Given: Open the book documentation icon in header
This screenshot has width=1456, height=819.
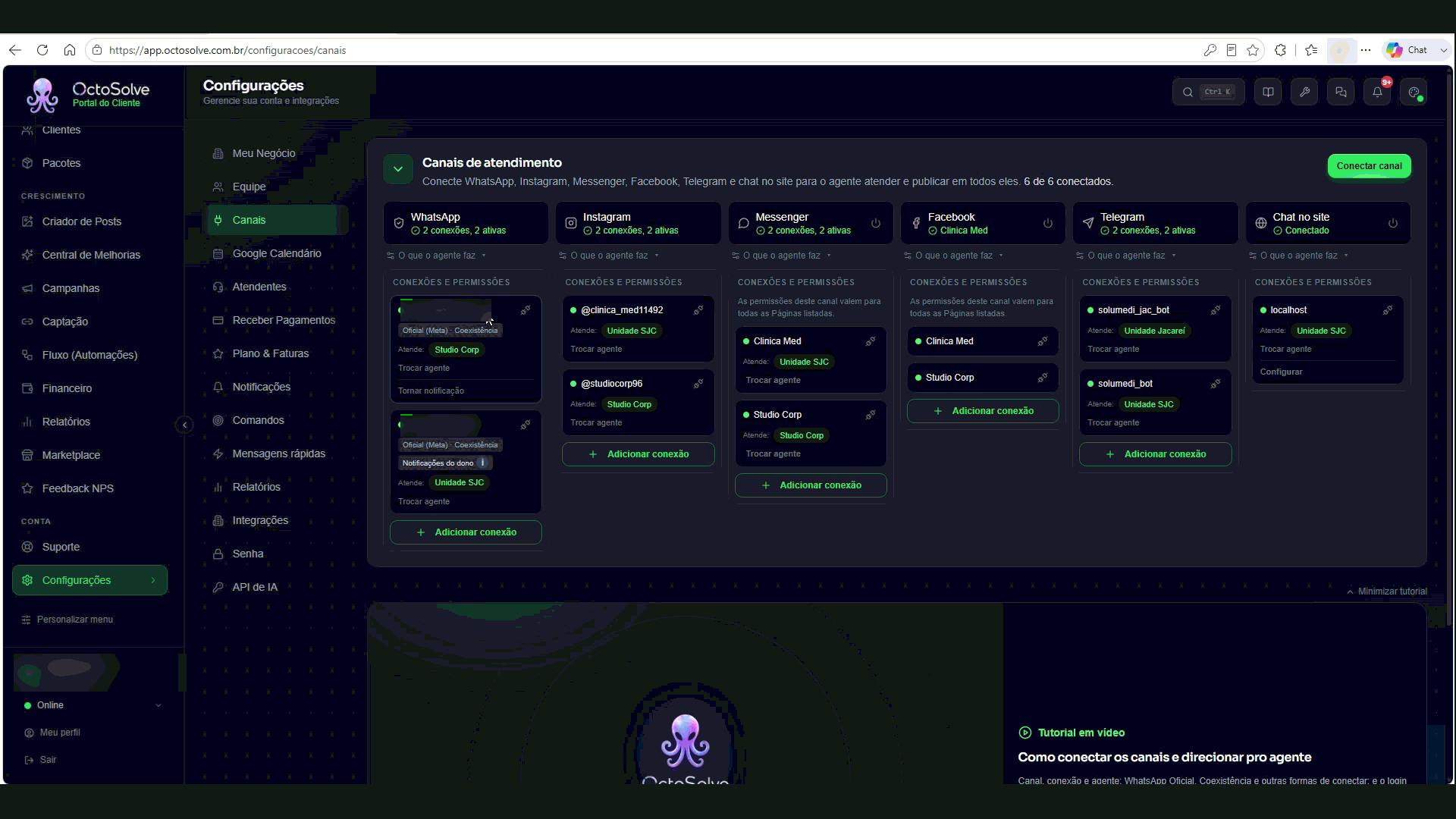Looking at the screenshot, I should [x=1268, y=93].
